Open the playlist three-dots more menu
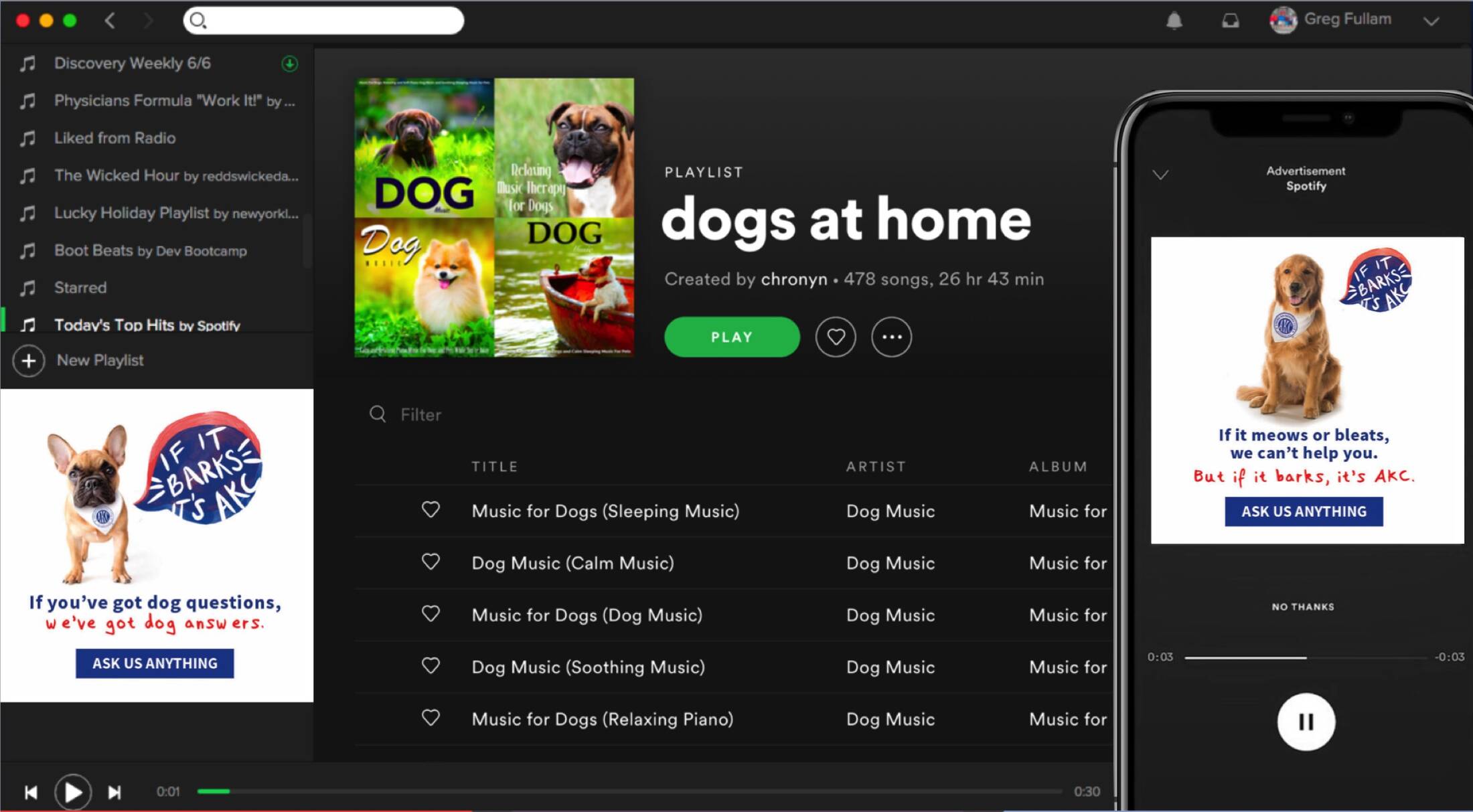The width and height of the screenshot is (1473, 812). [891, 337]
